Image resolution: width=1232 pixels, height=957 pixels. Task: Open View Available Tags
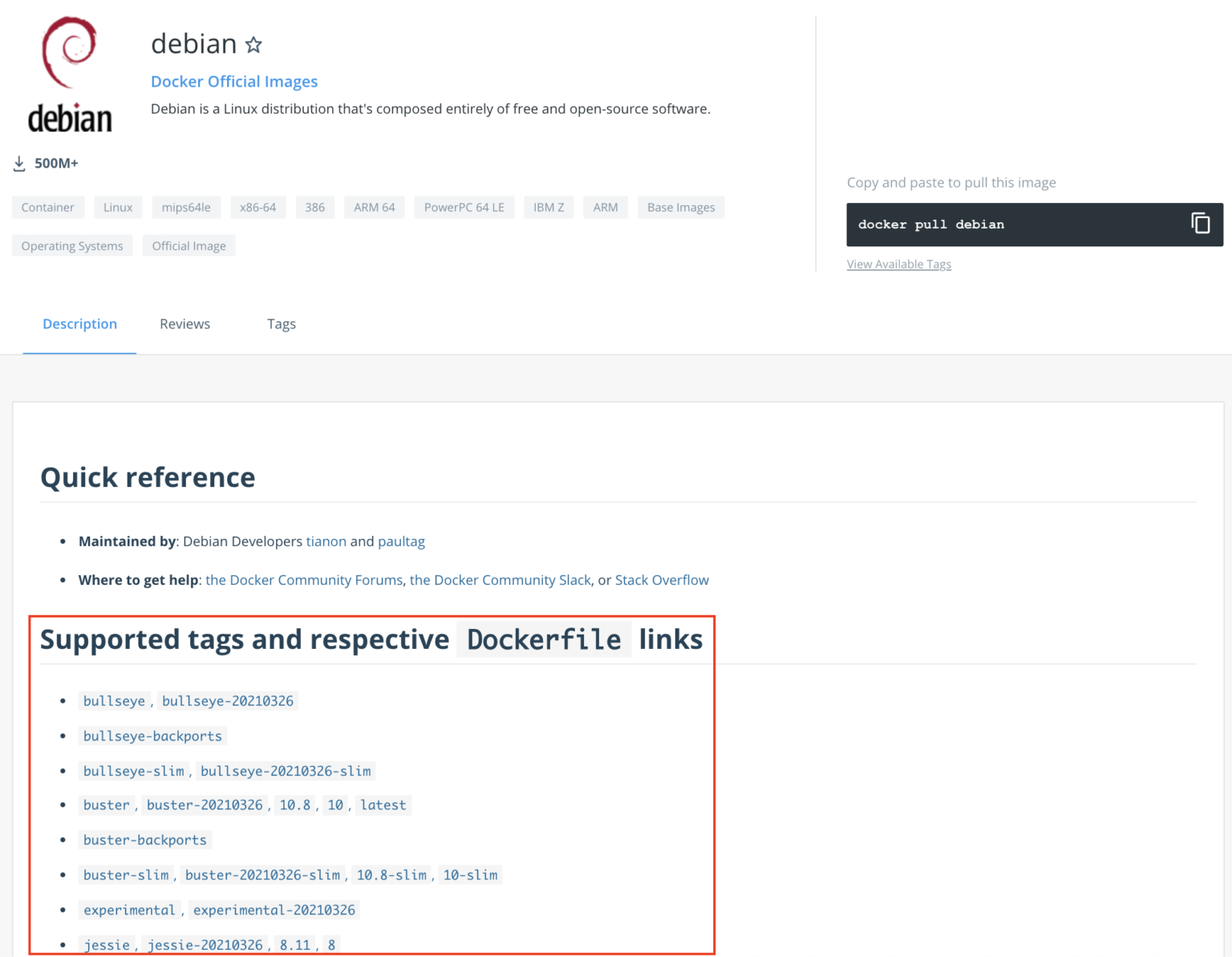898,264
